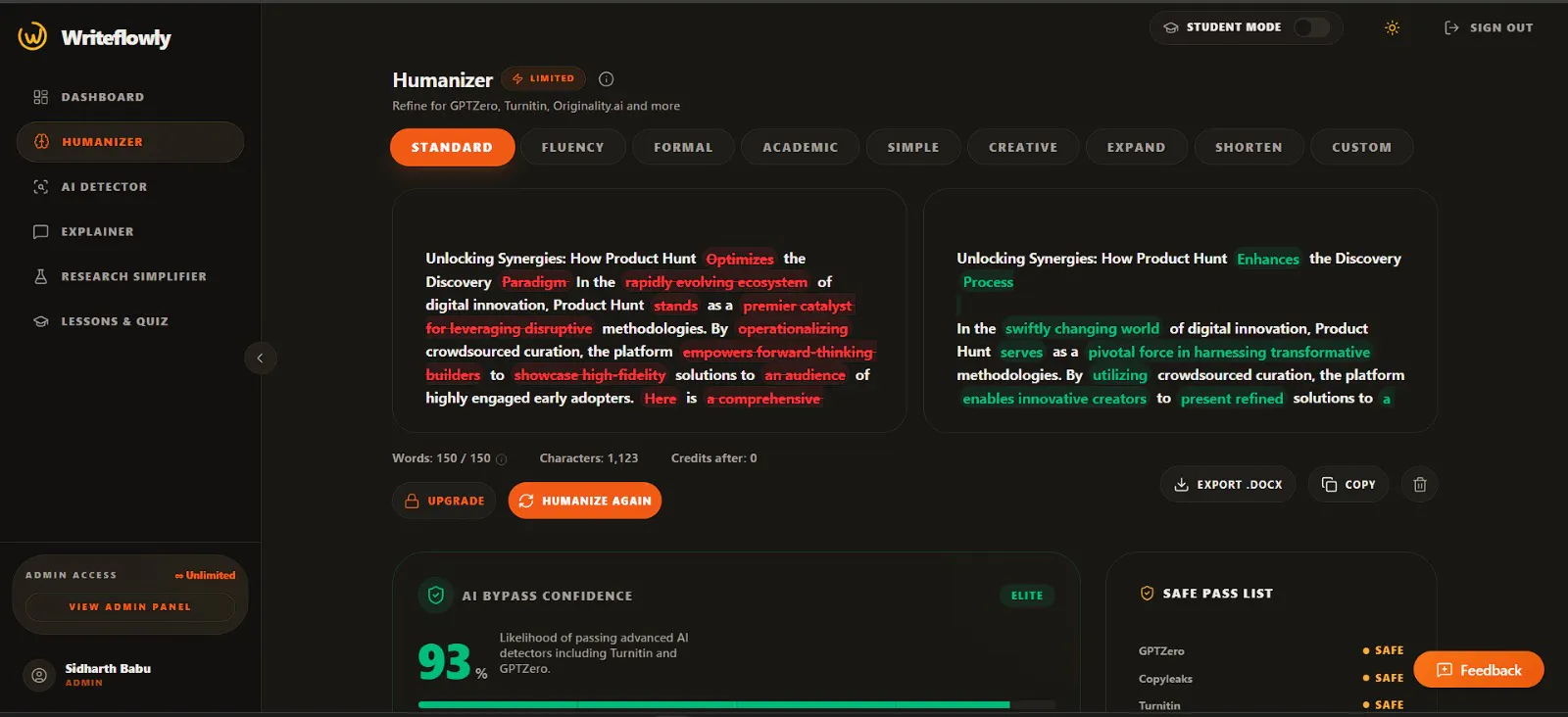
Task: Export the result as .DOCX
Action: tap(1228, 485)
